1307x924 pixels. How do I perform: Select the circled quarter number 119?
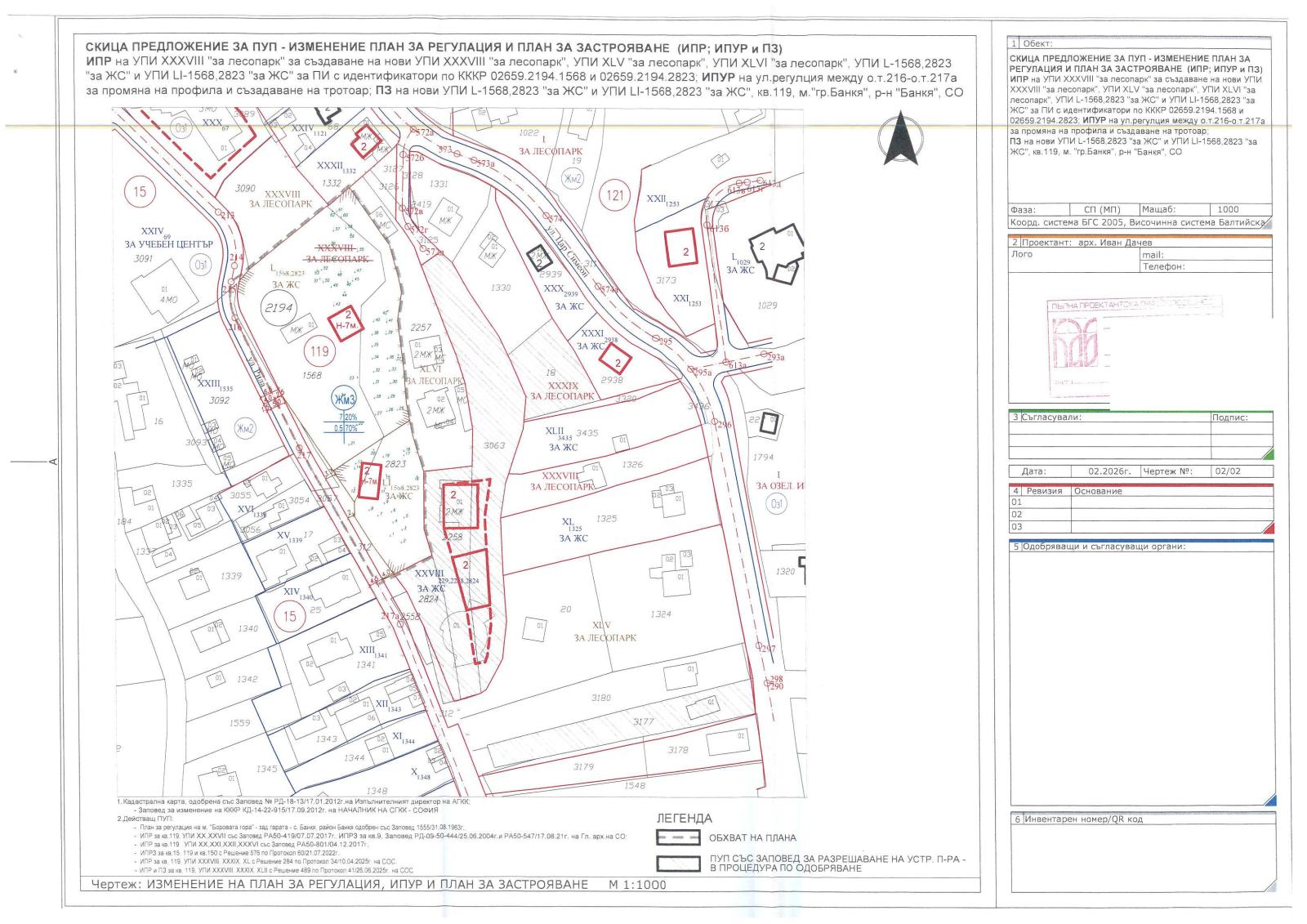[x=319, y=351]
